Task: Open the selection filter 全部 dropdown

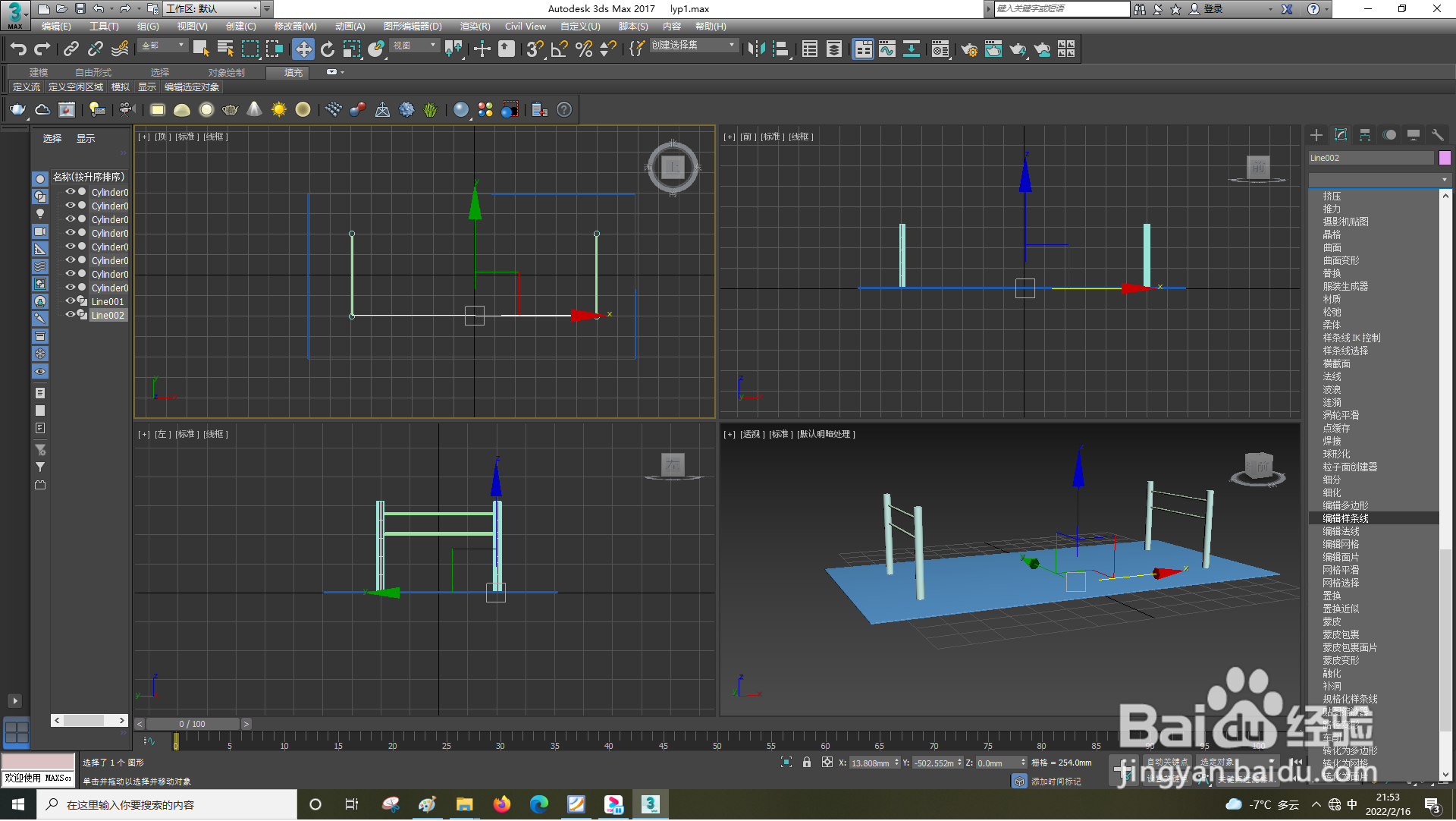Action: 163,46
